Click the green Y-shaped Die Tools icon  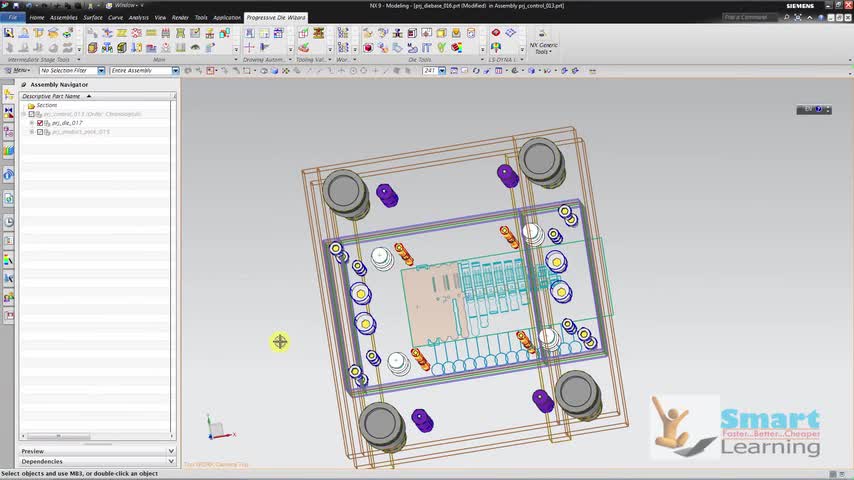pos(442,48)
